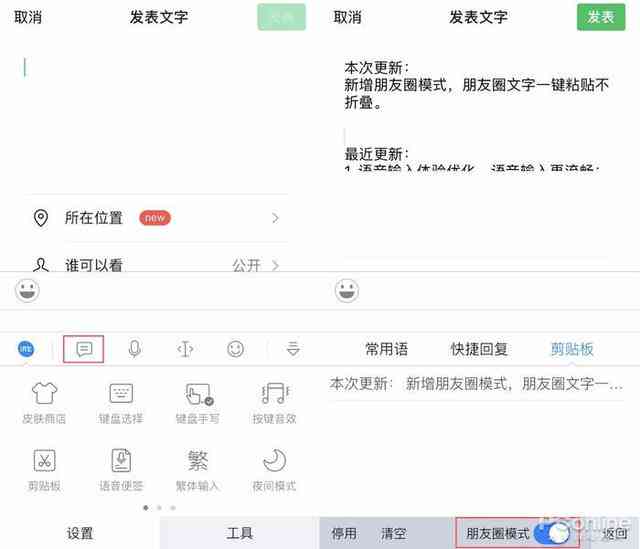Tap 清空 to clear clipboard
Screen dimensions: 640x549
coord(393,533)
